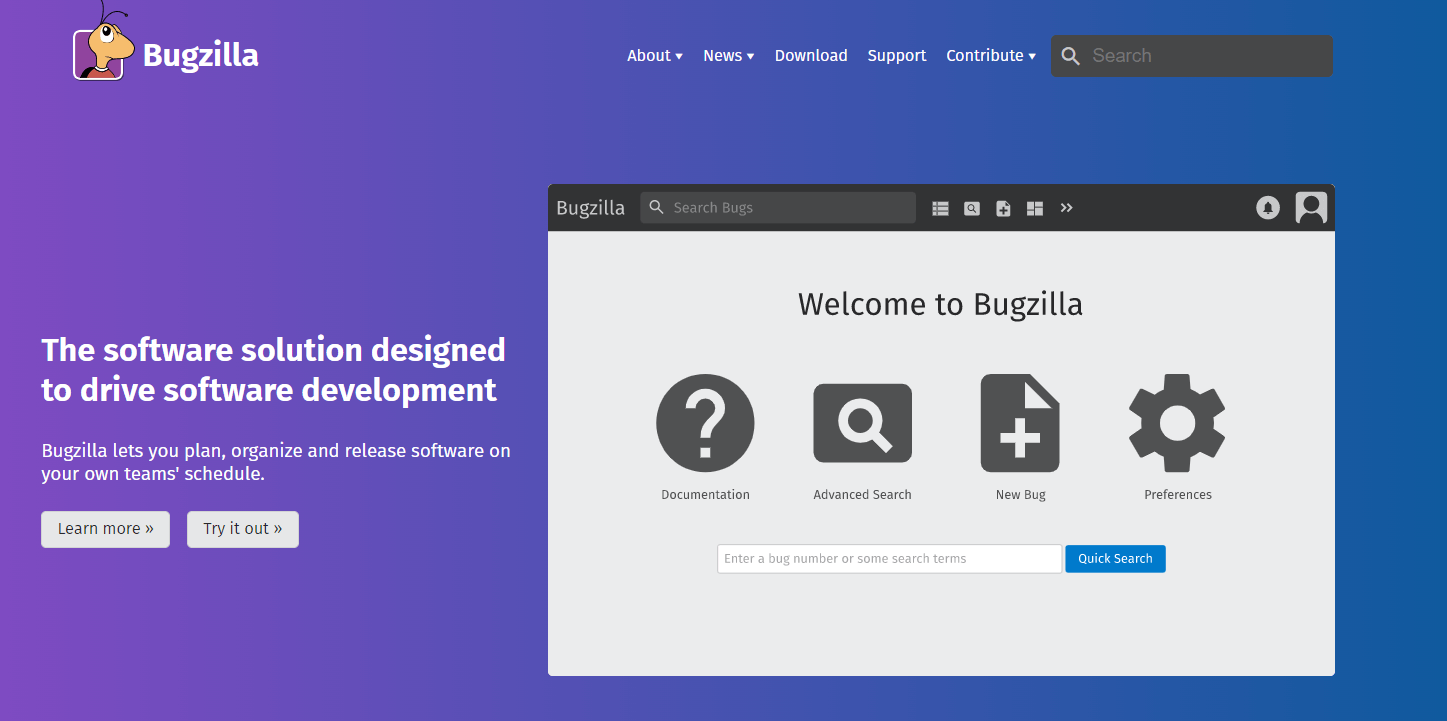Click the Search Bugs magnifier icon
The height and width of the screenshot is (721, 1447).
click(657, 207)
